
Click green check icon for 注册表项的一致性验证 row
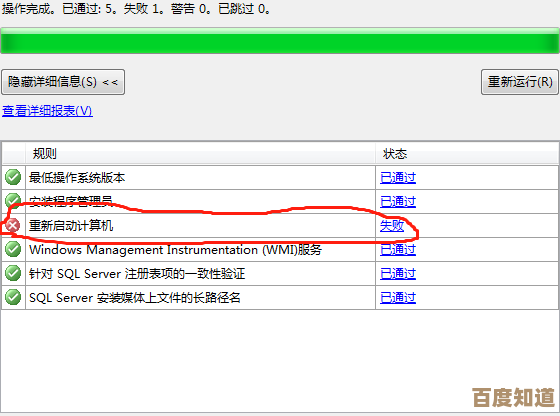pos(13,274)
